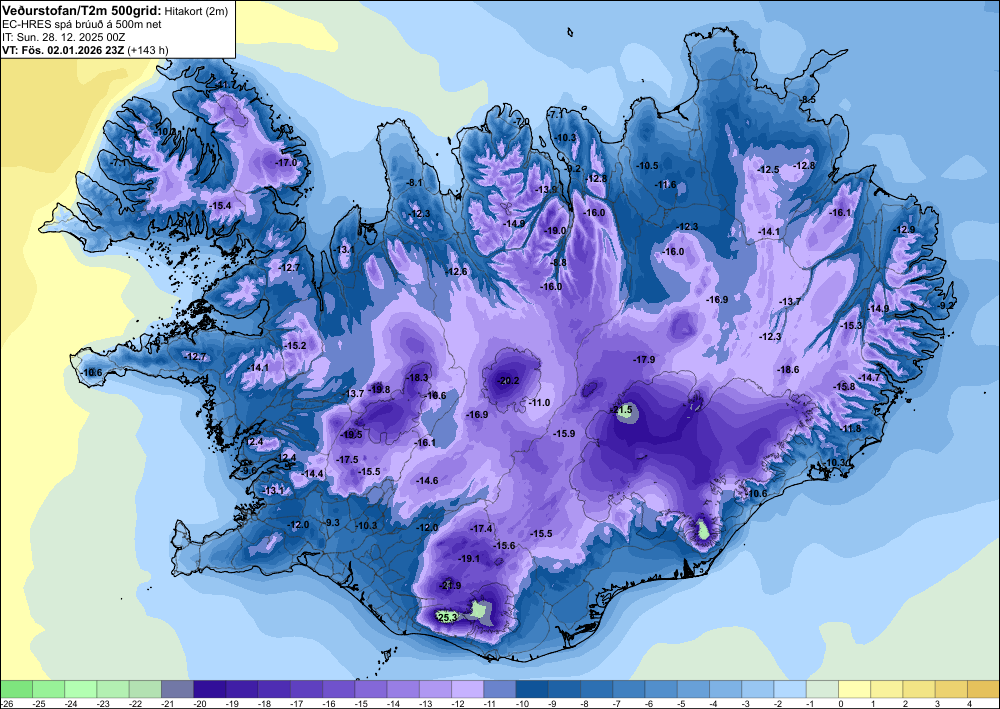Click the '0' label on the legend scale
1000x709 pixels.
(x=839, y=703)
